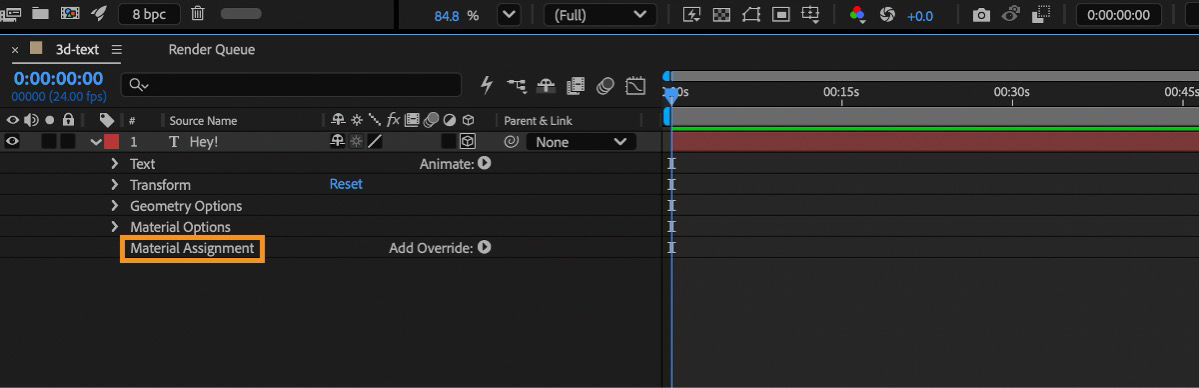This screenshot has width=1199, height=388.
Task: Open grid and guide options icon
Action: coord(810,15)
